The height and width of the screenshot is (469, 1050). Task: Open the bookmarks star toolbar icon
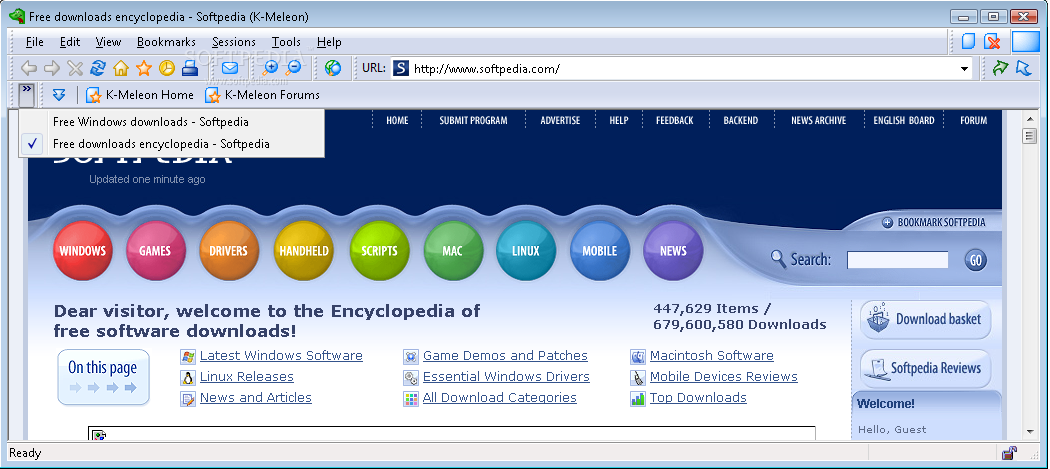(x=144, y=68)
